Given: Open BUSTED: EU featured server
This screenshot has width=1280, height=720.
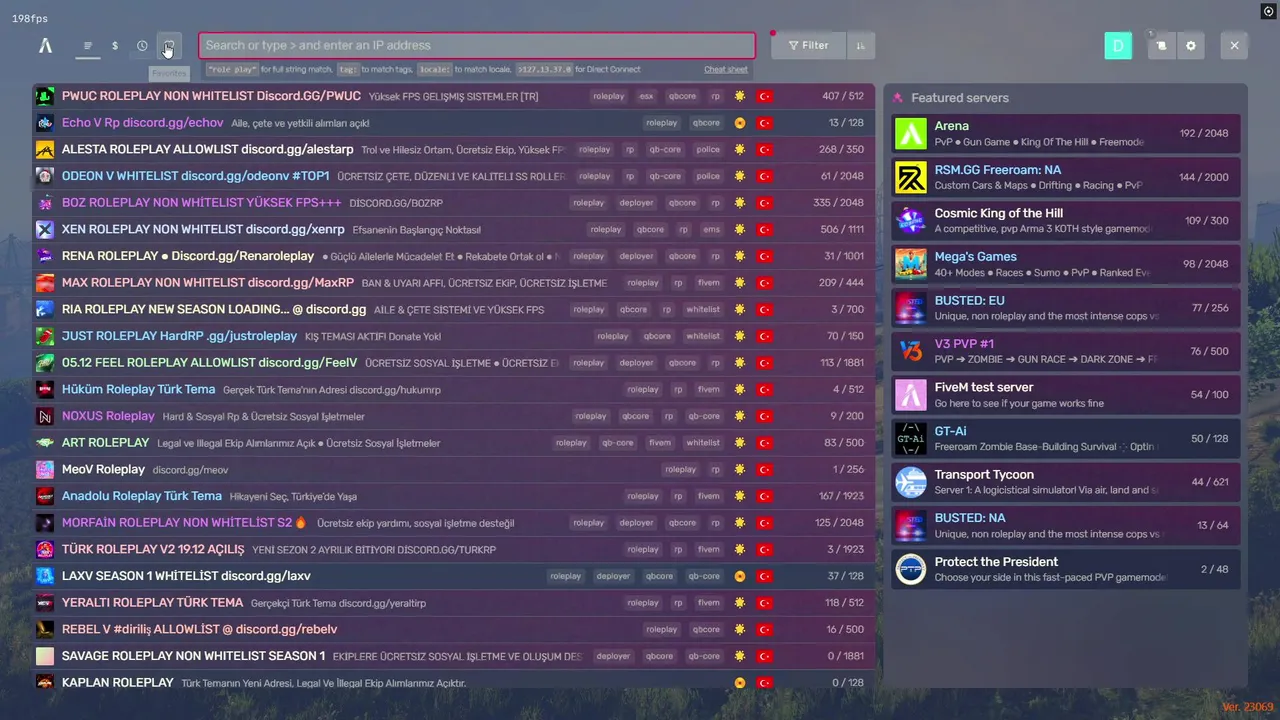Looking at the screenshot, I should click(1066, 308).
